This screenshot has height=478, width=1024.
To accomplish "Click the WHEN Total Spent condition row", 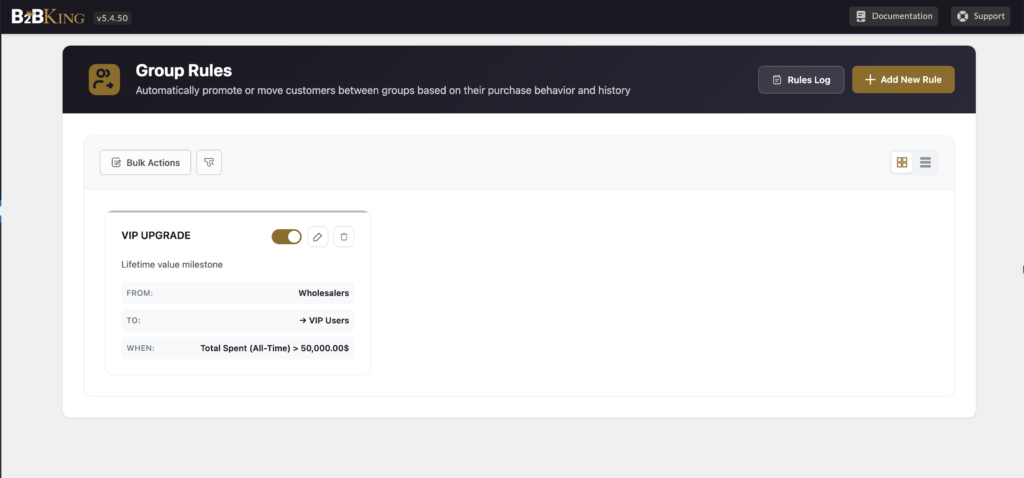I will click(238, 347).
